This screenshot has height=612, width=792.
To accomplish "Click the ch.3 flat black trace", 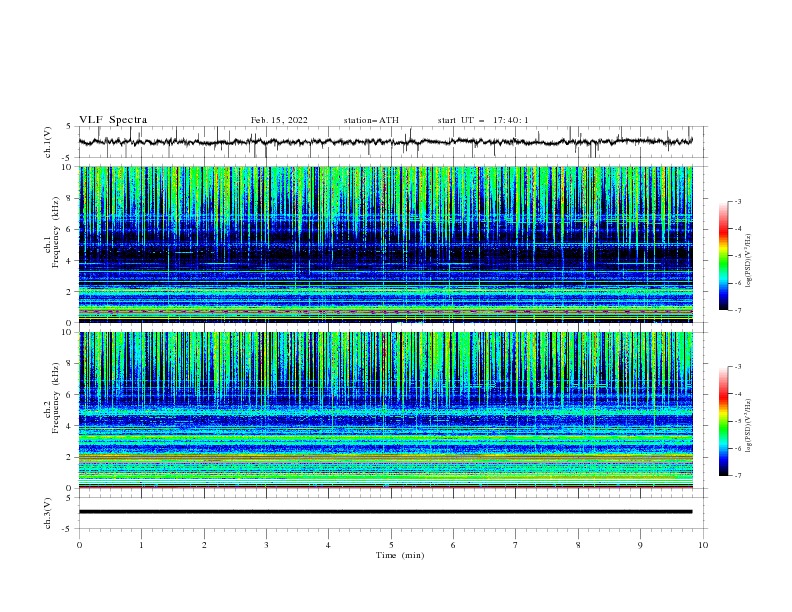I will [385, 512].
